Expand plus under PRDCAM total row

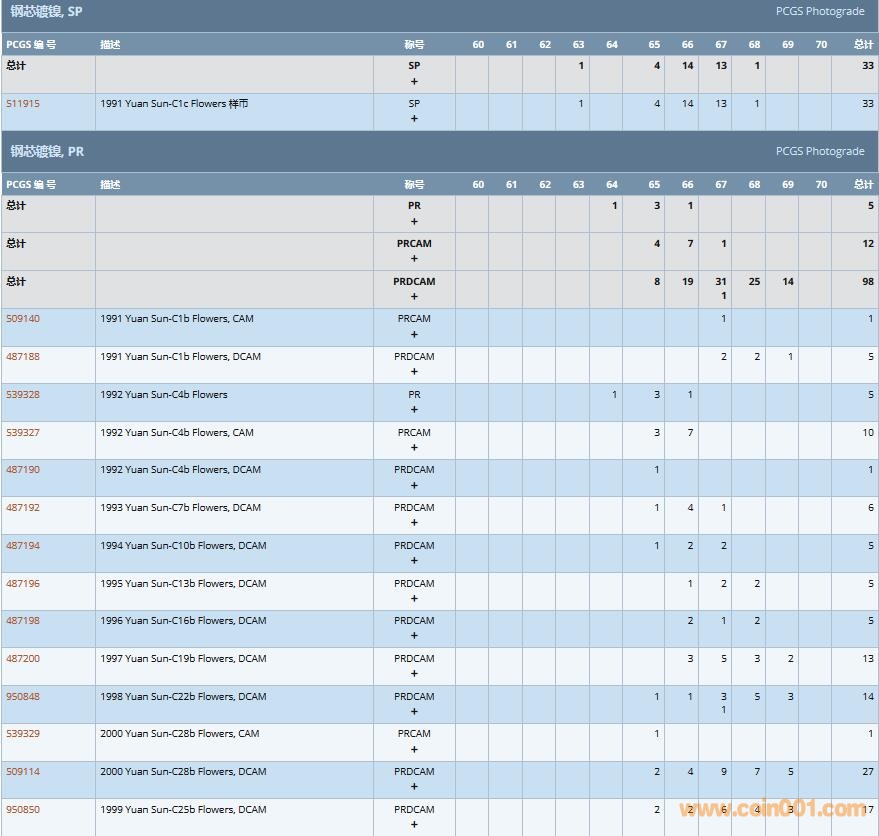point(414,297)
